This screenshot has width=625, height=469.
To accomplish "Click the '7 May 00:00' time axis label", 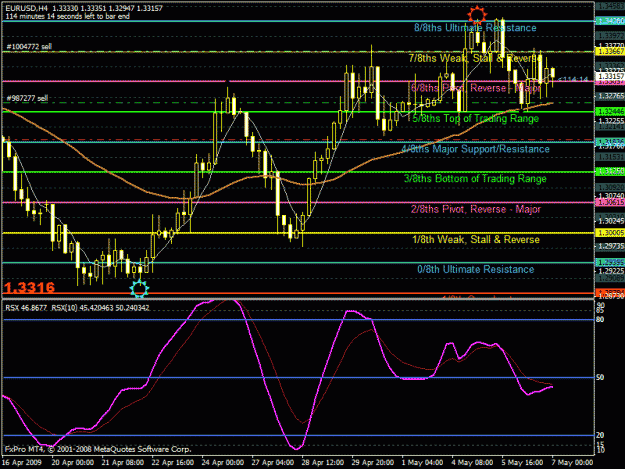I will click(x=572, y=463).
